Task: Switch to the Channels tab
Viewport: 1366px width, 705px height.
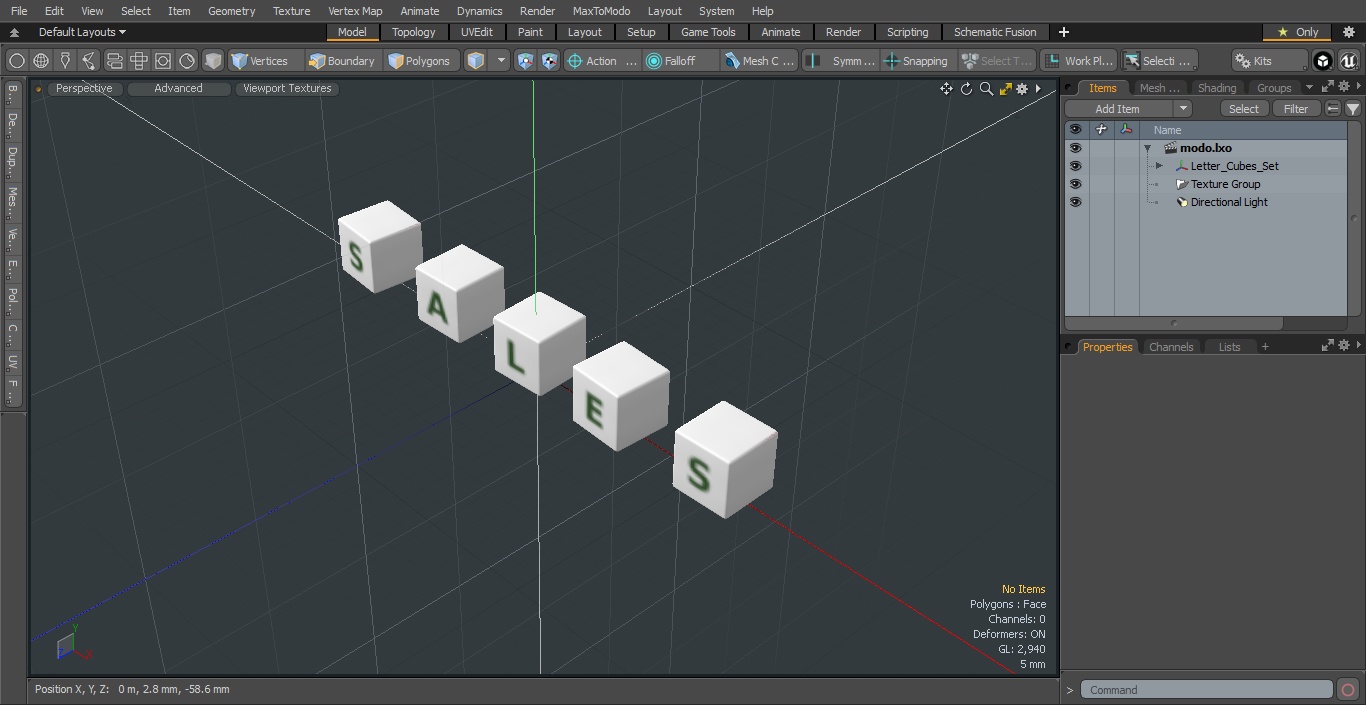Action: pos(1171,347)
